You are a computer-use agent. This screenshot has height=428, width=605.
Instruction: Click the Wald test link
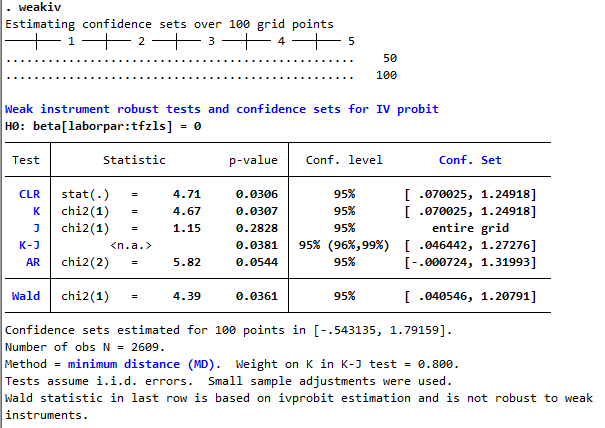pos(26,296)
